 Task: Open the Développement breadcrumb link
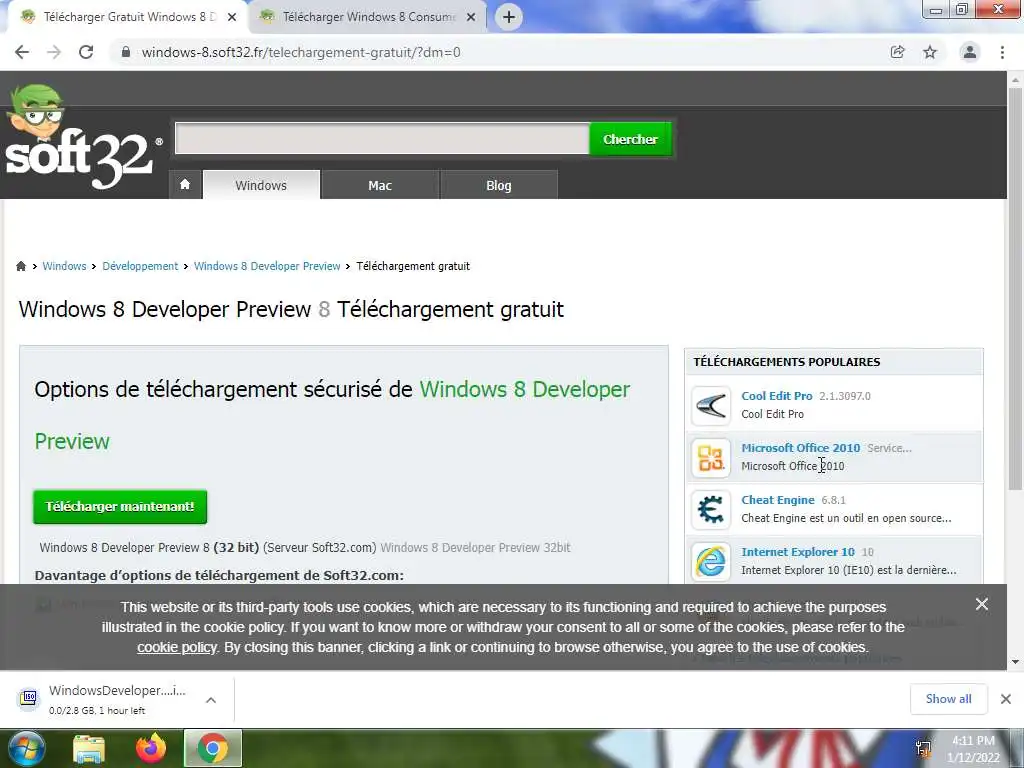(x=140, y=266)
